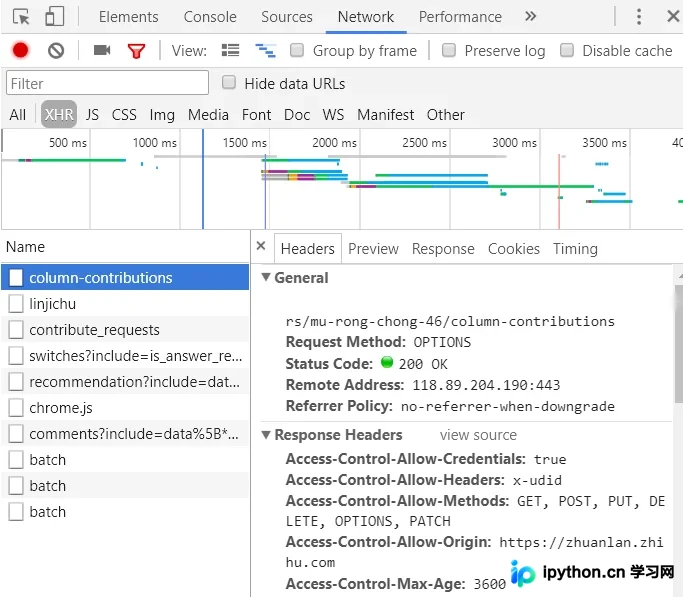Select the XHR request type filter

point(59,115)
